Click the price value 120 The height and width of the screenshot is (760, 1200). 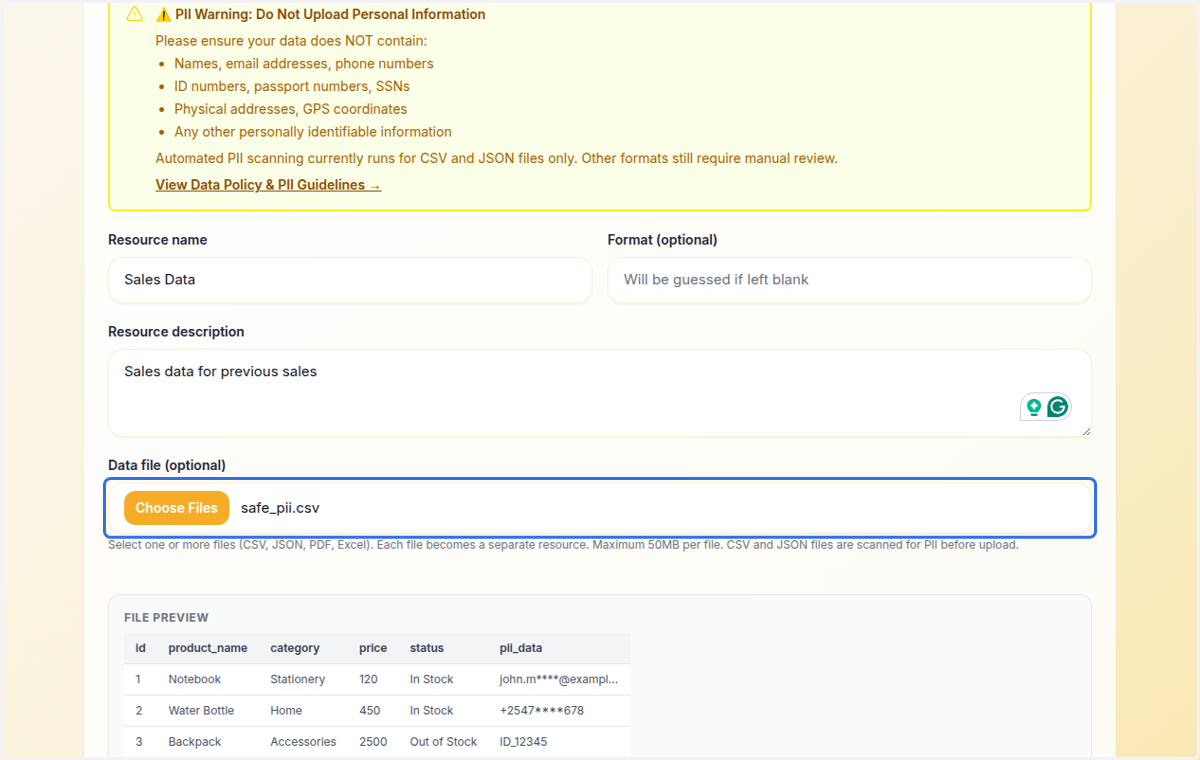[x=369, y=679]
